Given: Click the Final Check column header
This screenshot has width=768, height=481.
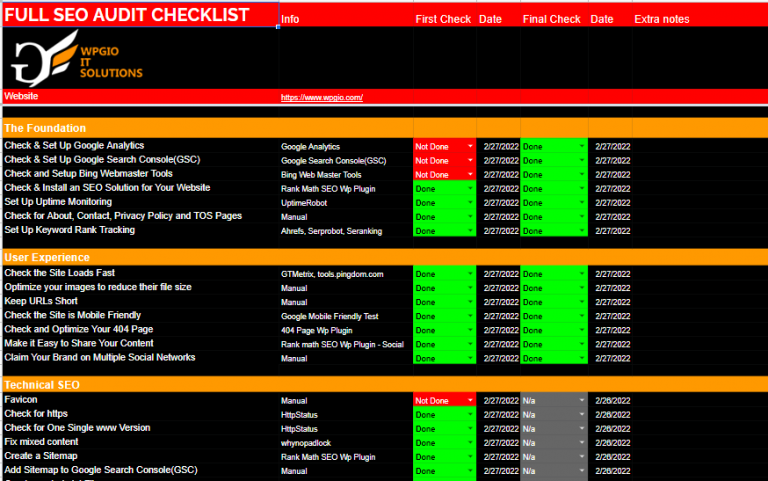Looking at the screenshot, I should point(552,19).
